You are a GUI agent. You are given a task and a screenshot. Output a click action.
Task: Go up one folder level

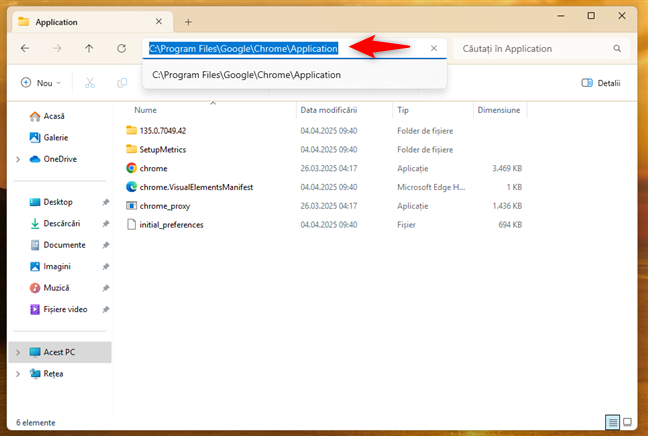coord(89,48)
